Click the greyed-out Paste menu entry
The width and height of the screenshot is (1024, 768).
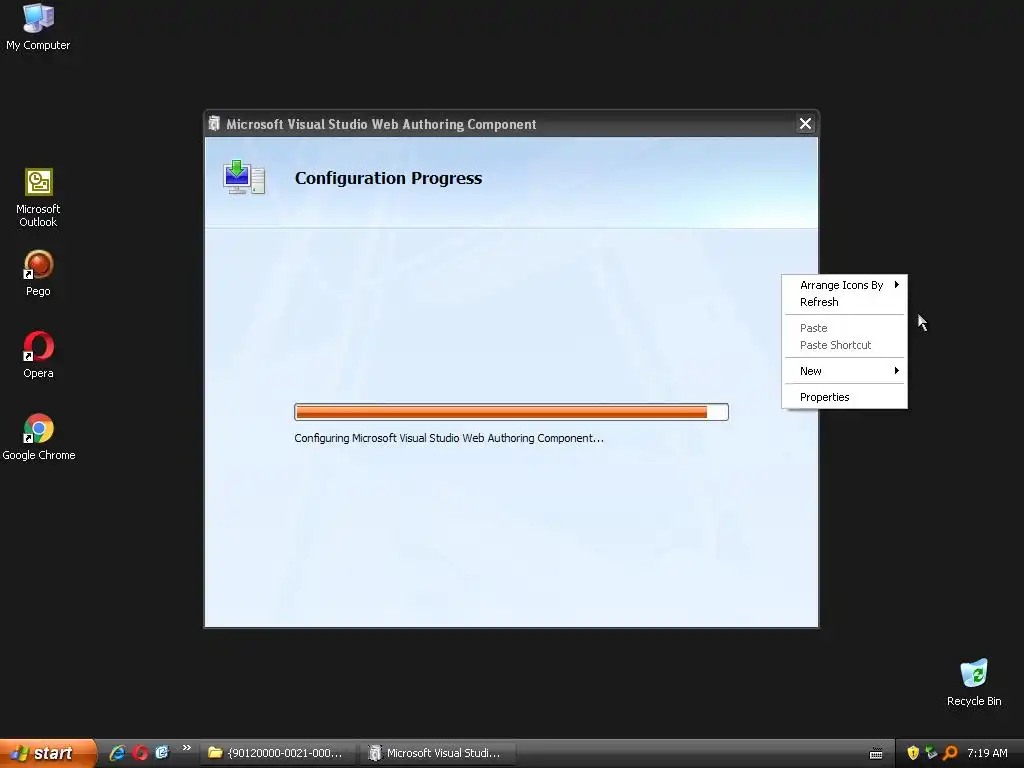coord(844,328)
